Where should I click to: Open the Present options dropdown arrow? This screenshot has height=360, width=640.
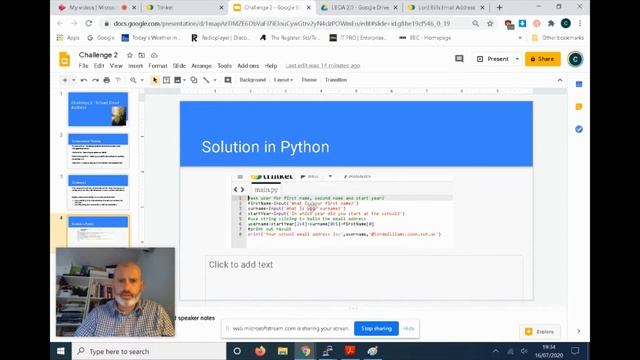(x=517, y=59)
